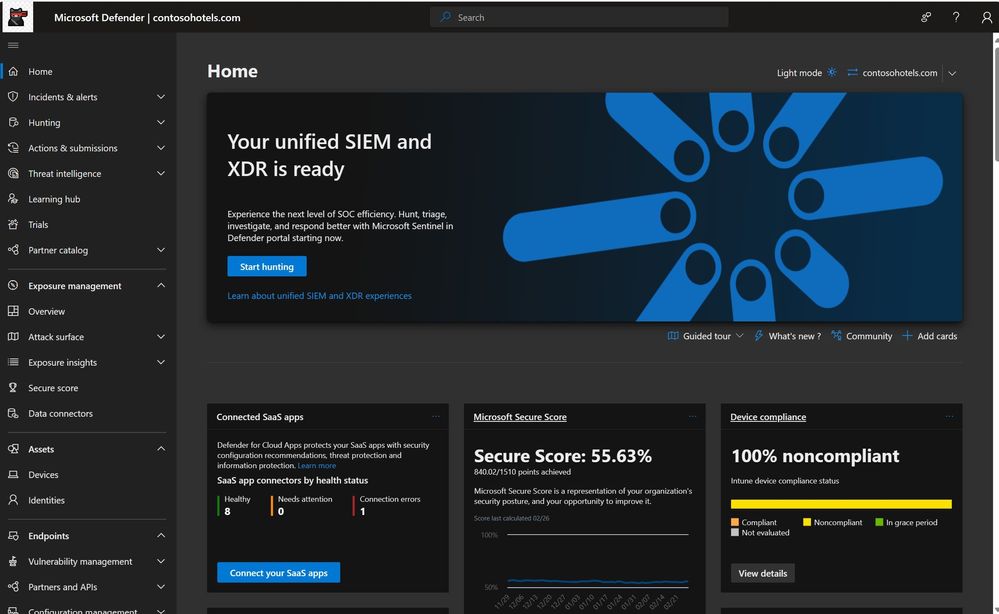999x614 pixels.
Task: Click the Threat intelligence icon
Action: [13, 173]
